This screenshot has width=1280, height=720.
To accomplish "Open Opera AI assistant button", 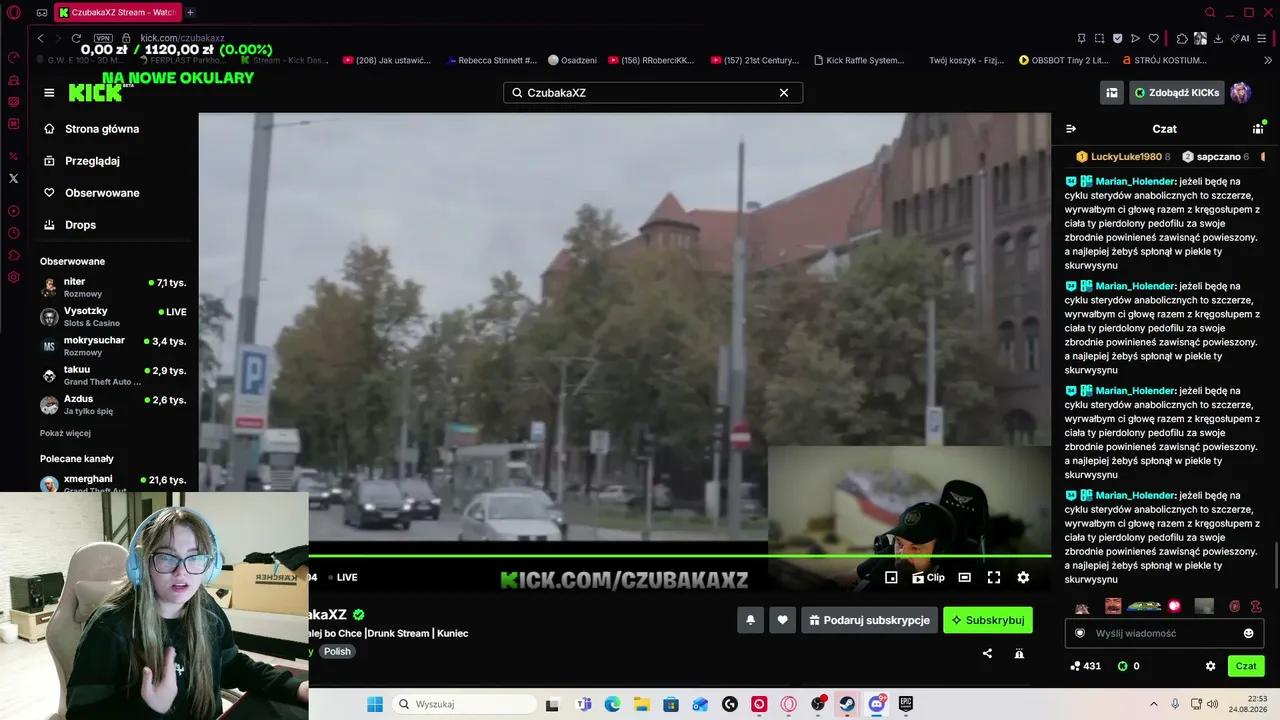I will click(1241, 38).
